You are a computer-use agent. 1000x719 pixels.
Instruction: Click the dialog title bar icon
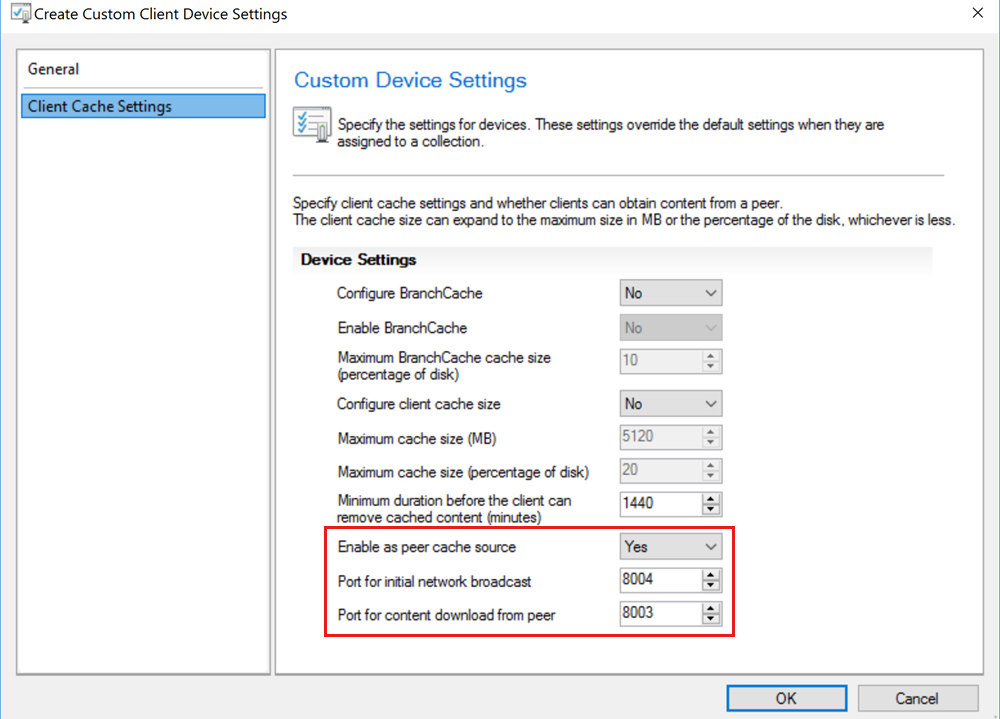tap(21, 13)
